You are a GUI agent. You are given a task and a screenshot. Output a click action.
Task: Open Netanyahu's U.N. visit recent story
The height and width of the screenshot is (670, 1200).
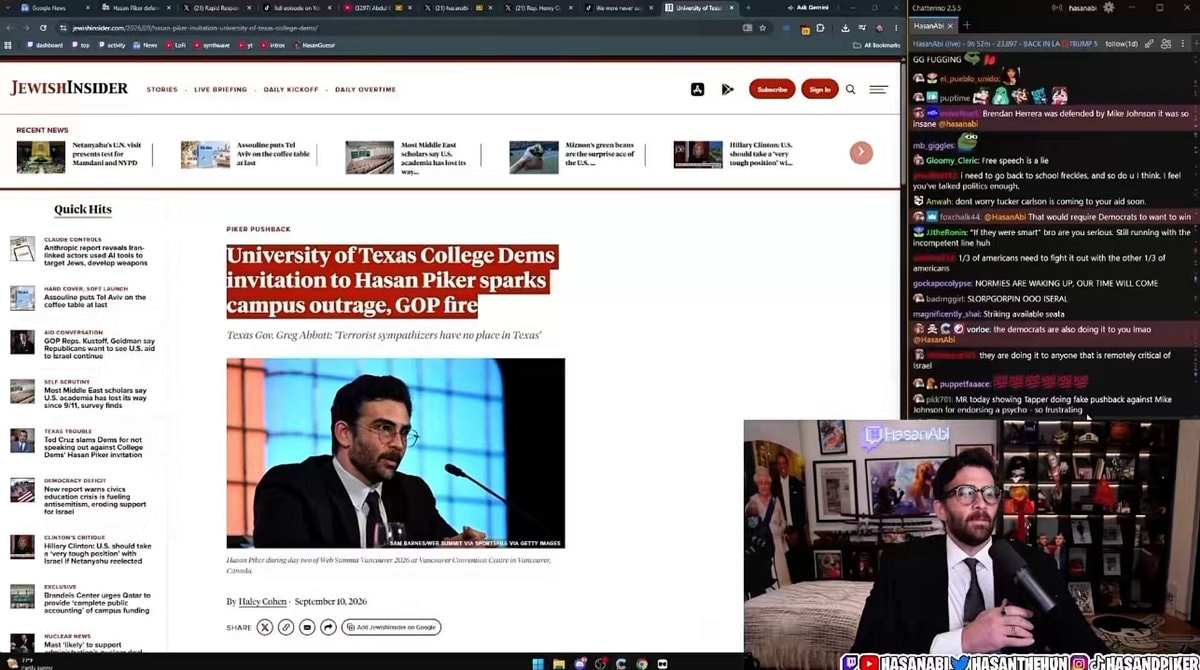pos(79,156)
